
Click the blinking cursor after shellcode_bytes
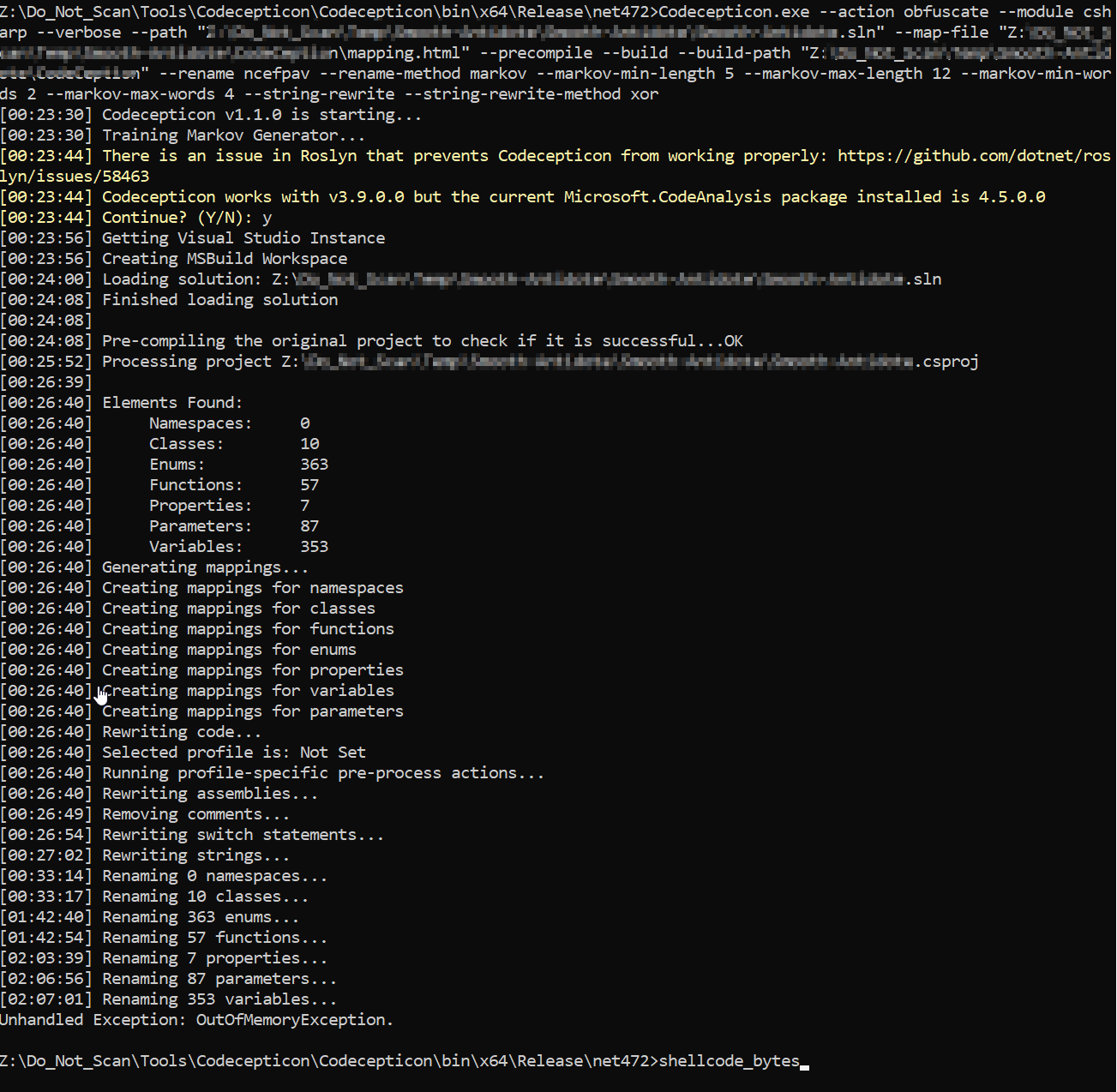[803, 1064]
